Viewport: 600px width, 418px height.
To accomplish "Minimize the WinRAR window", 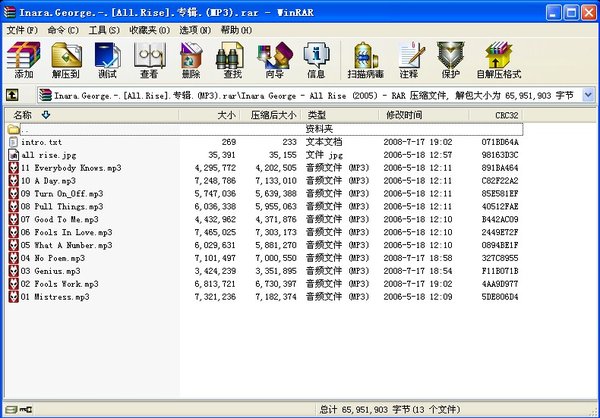I will (553, 12).
